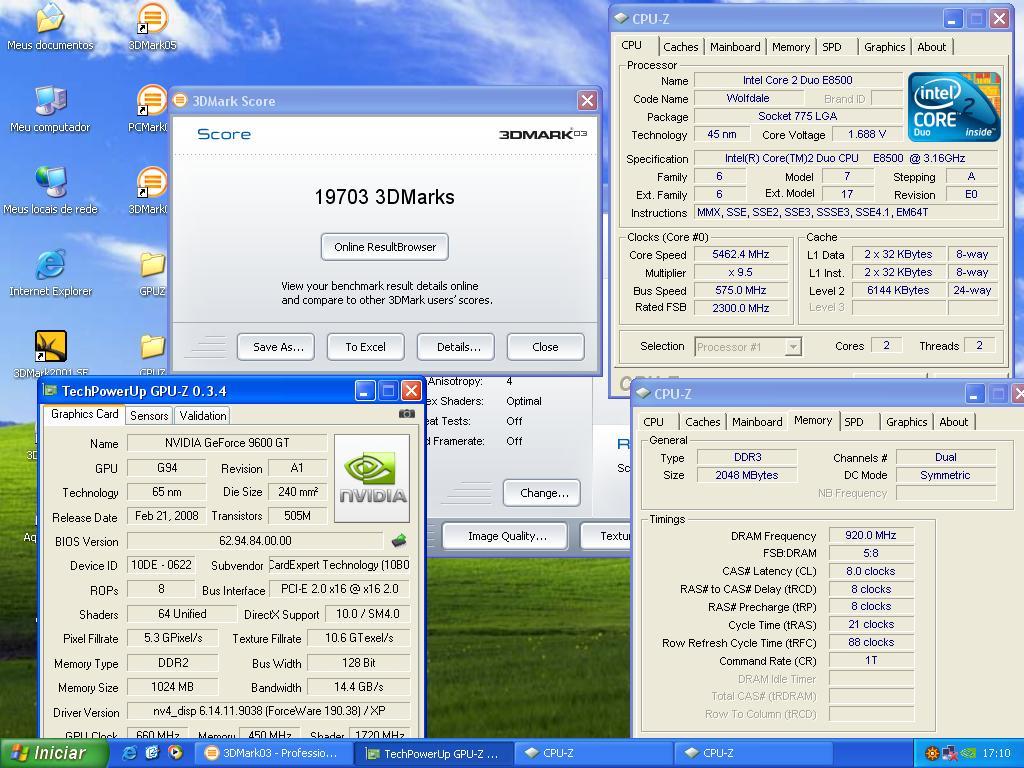Click the BIOS version field 62.94.84.00.00
Viewport: 1024px width, 768px height.
pyautogui.click(x=255, y=541)
